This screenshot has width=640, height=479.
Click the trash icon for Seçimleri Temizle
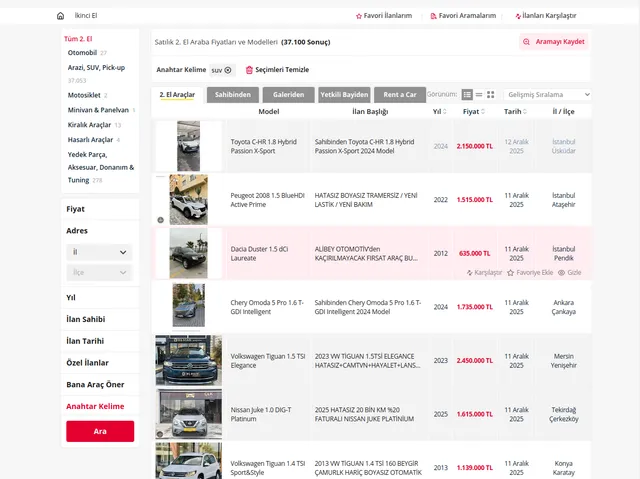pyautogui.click(x=249, y=70)
